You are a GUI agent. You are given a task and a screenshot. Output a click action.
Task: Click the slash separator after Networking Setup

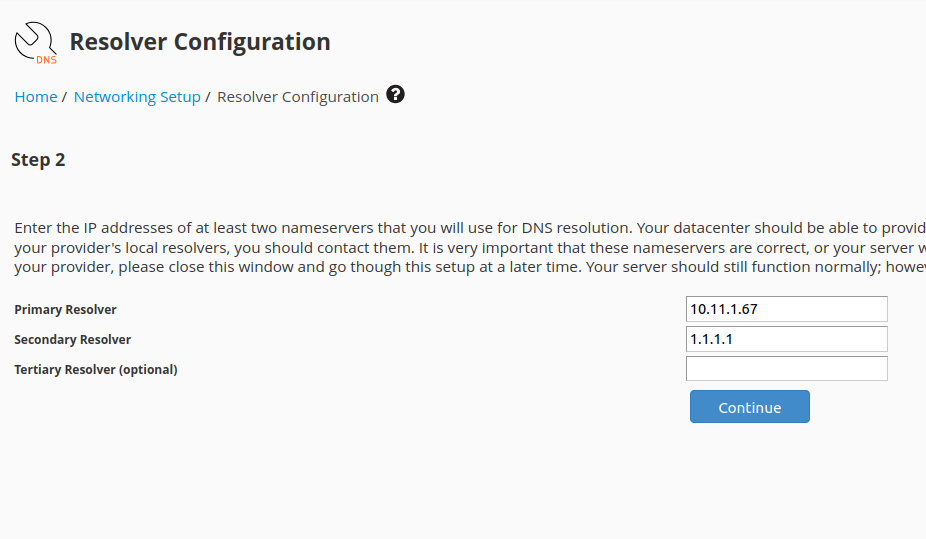click(x=208, y=97)
